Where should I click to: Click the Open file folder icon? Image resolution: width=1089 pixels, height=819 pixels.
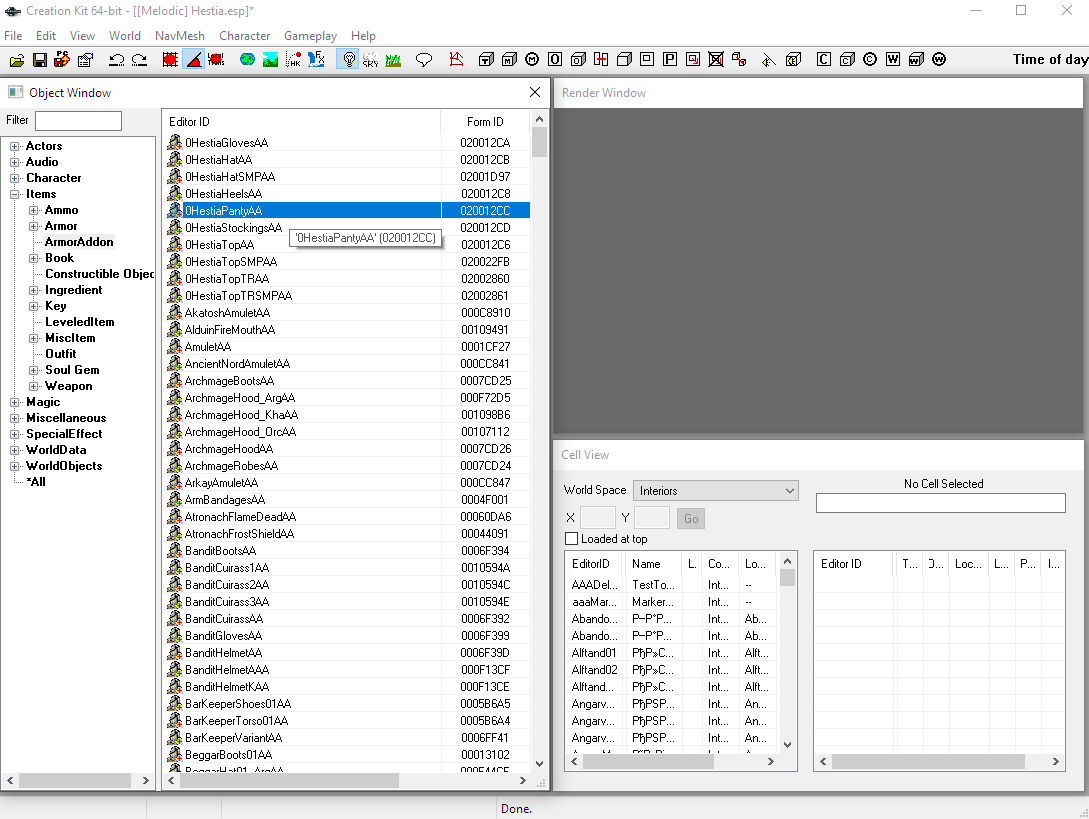click(x=16, y=60)
